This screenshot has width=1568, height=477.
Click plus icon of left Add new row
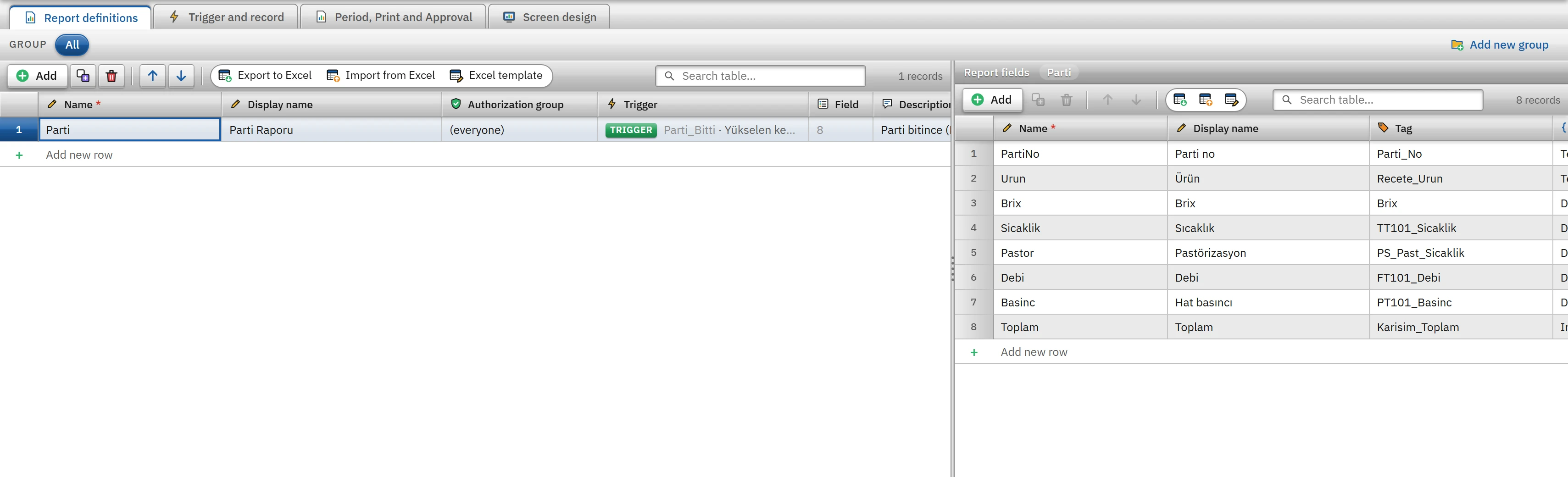point(19,155)
